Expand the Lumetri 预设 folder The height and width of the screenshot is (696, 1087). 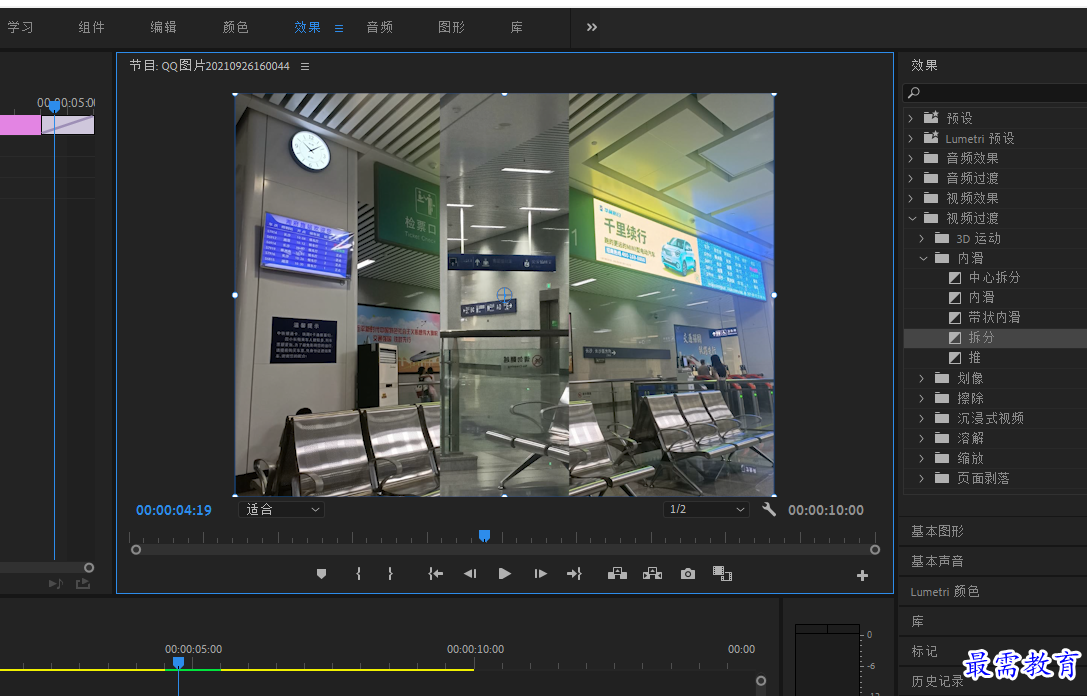(x=911, y=139)
